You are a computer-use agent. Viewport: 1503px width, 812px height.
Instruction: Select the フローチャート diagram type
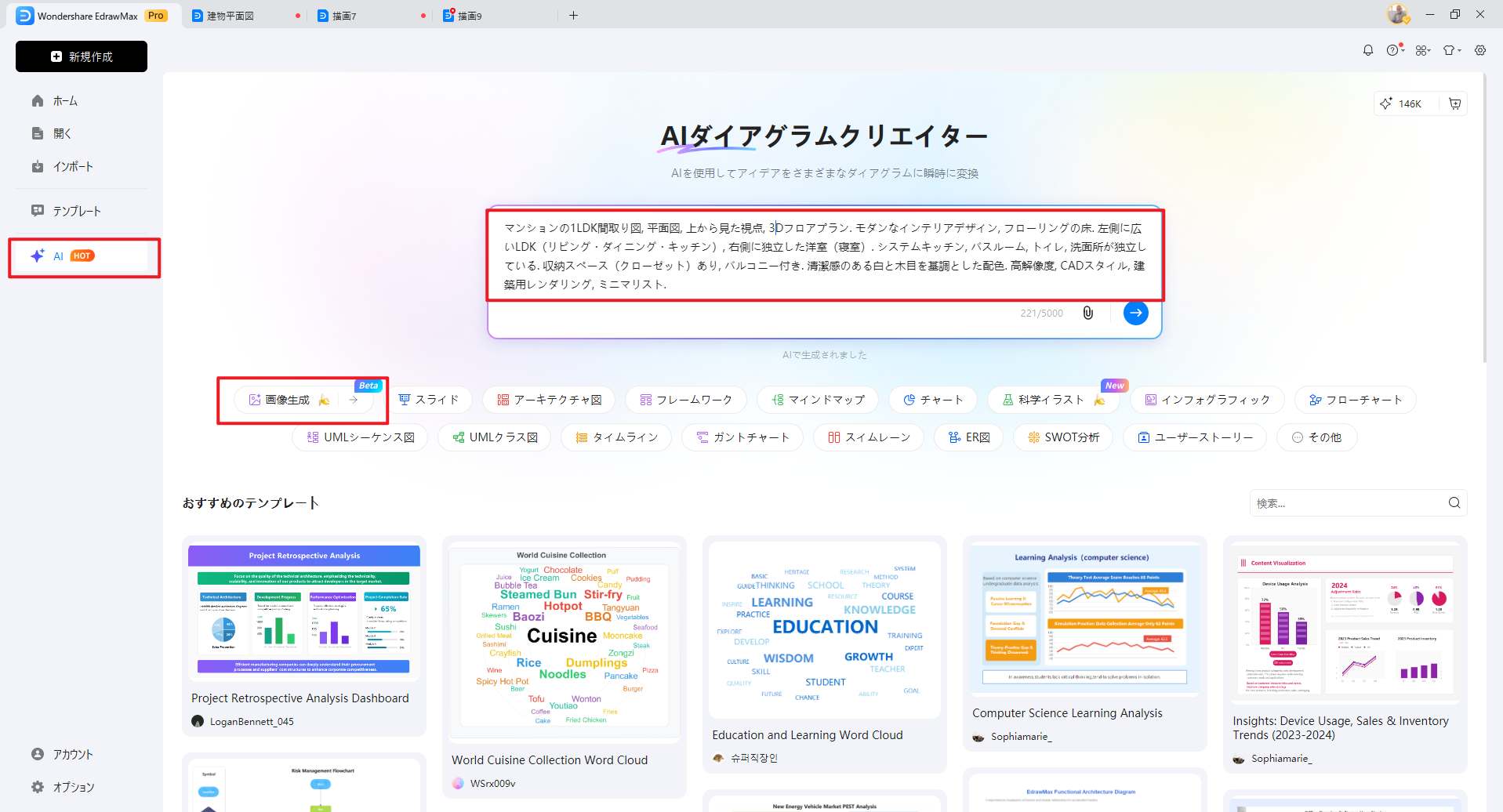click(x=1354, y=399)
